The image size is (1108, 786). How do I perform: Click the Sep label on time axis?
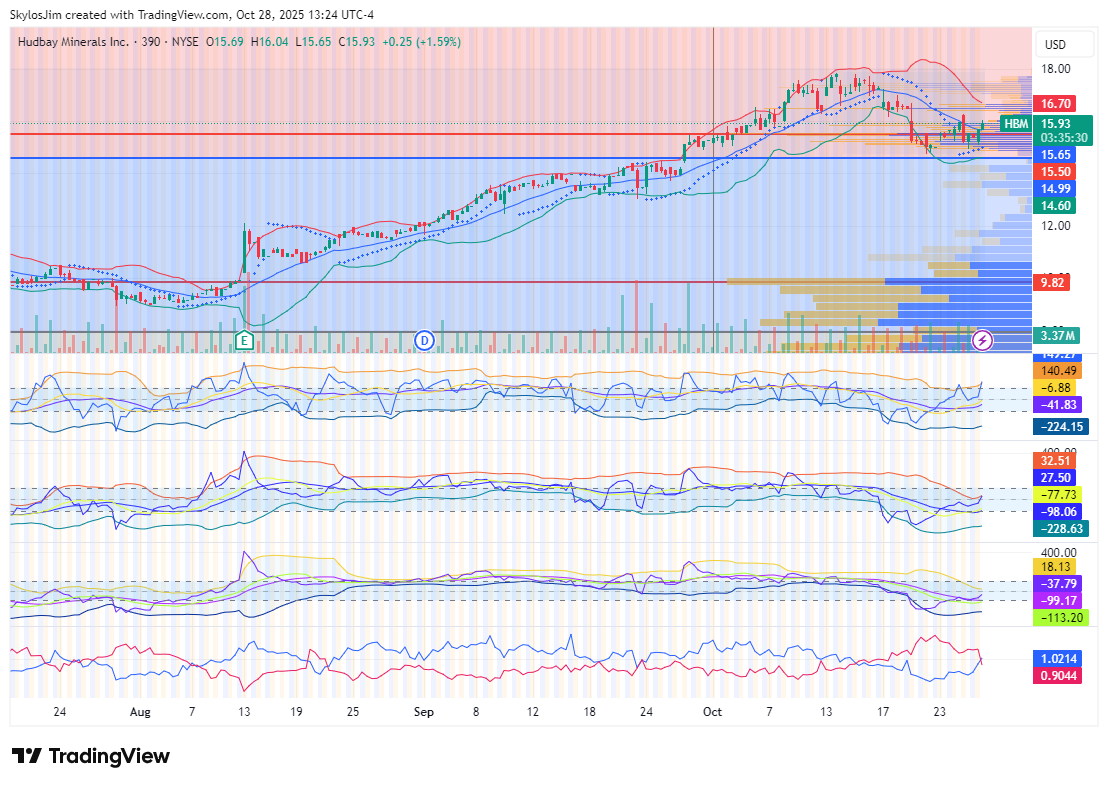424,712
